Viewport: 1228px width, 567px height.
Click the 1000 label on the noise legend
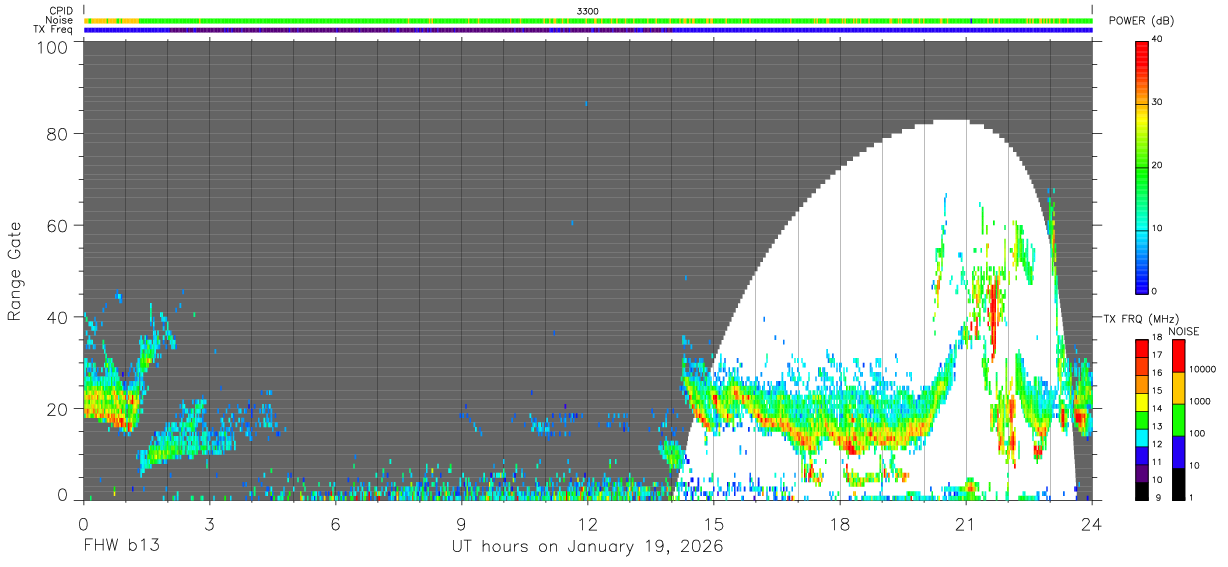(x=1200, y=402)
